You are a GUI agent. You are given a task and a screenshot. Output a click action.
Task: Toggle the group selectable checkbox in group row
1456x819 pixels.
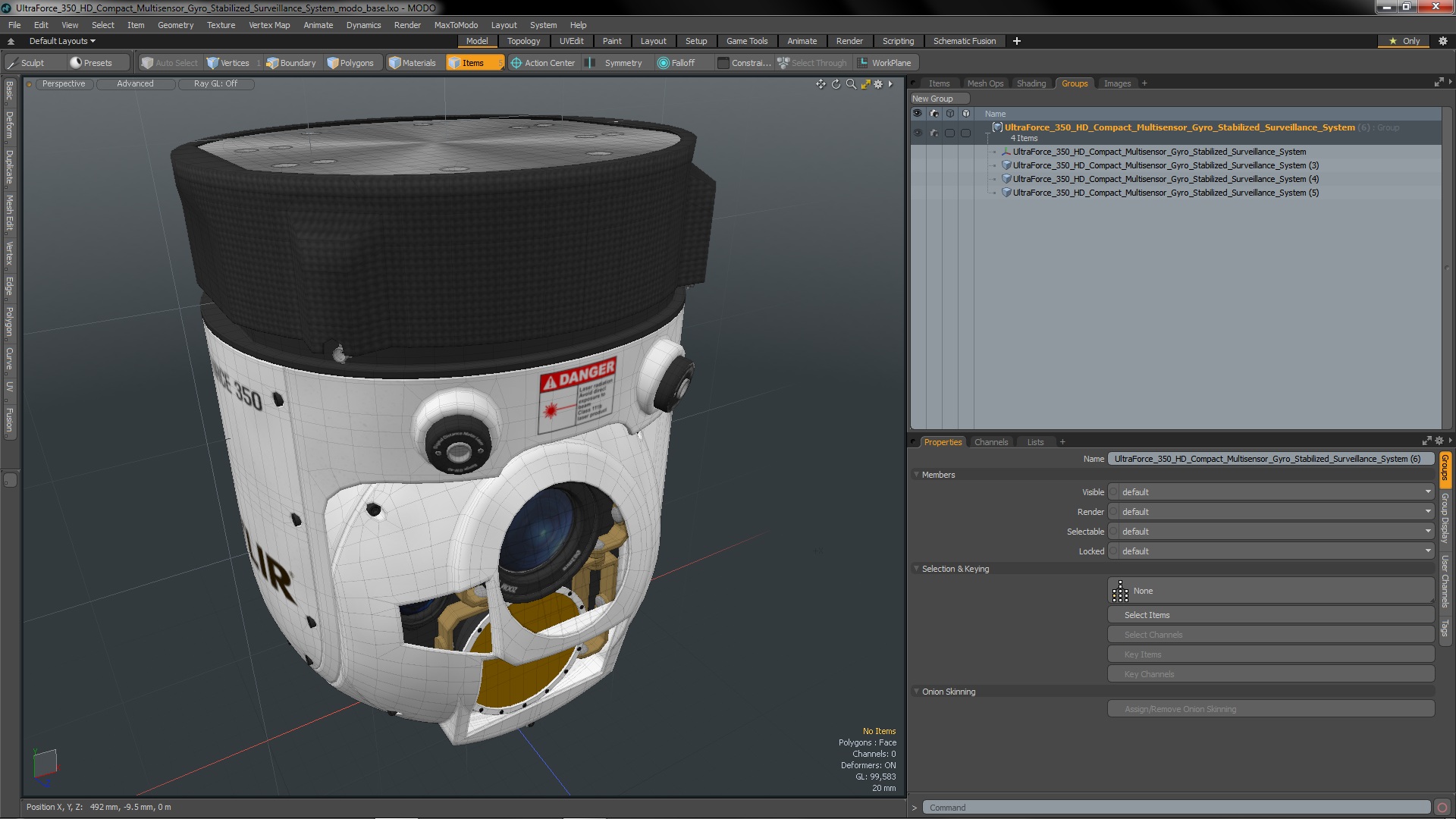tap(949, 133)
